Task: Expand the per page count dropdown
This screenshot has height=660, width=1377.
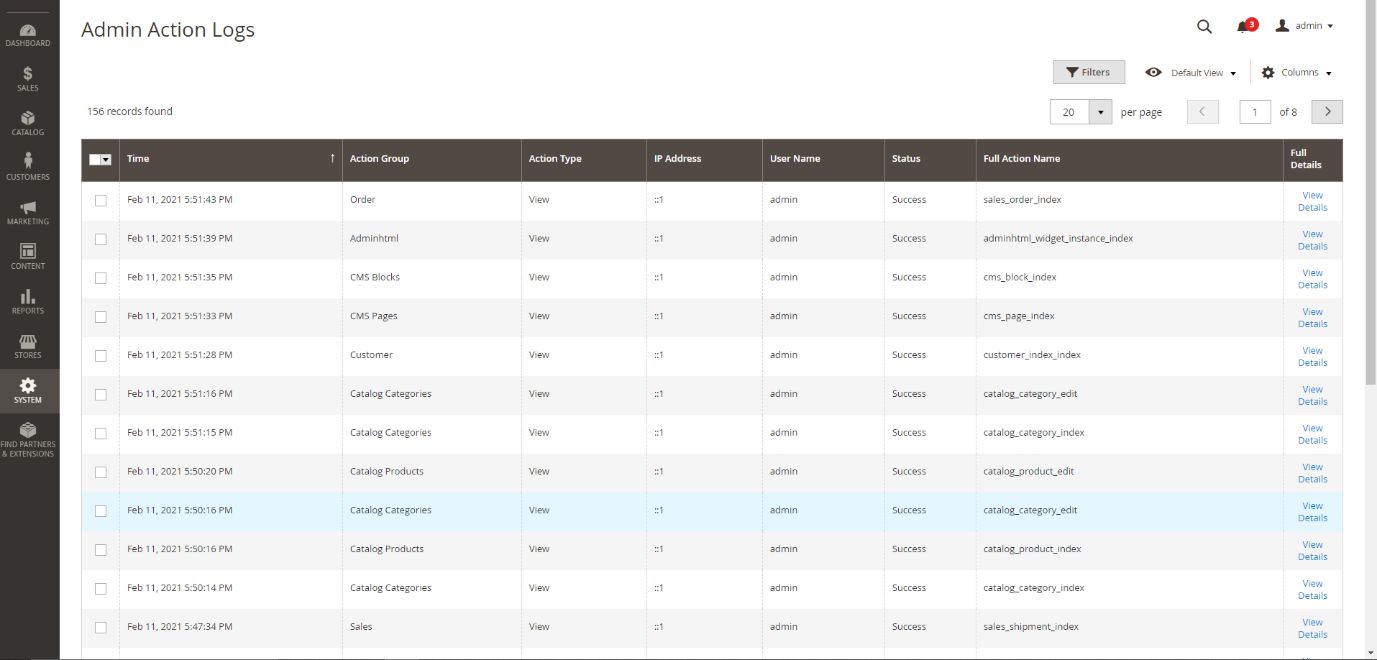Action: (x=1101, y=112)
